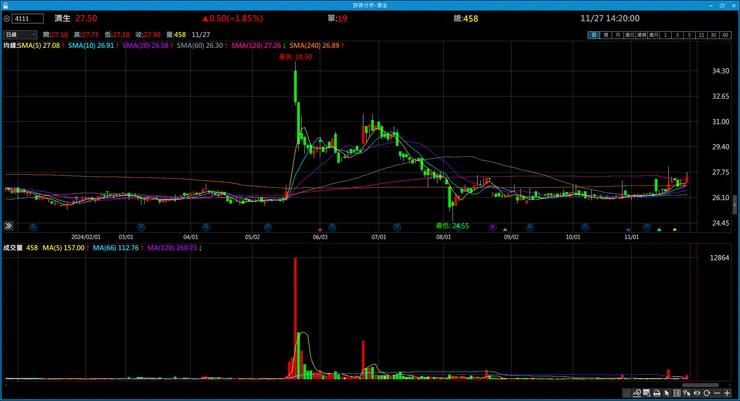
Task: Click the 成交量 volume panel title
Action: coord(13,248)
